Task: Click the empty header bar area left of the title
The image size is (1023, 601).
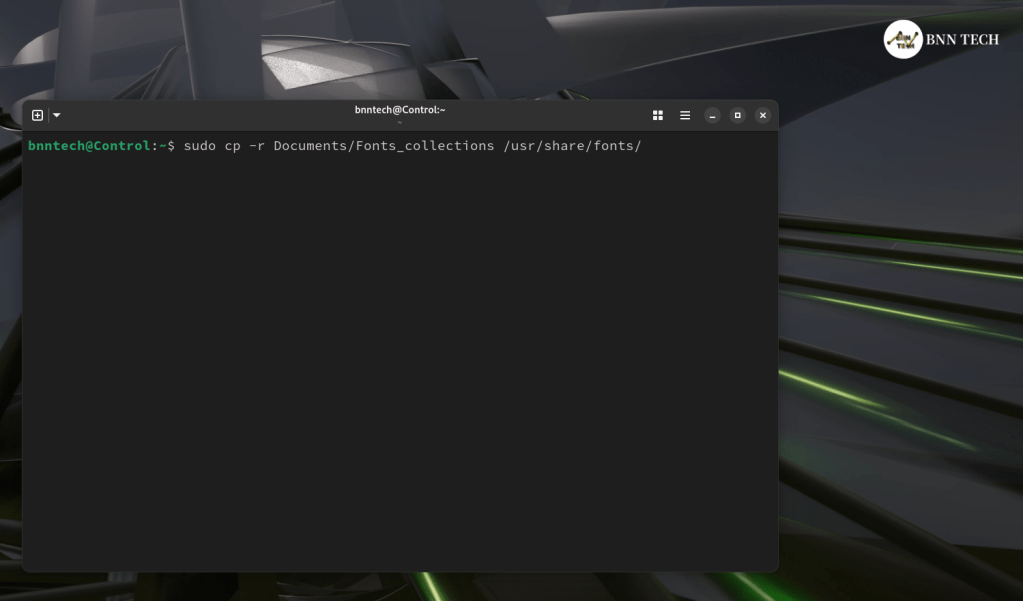Action: click(200, 115)
